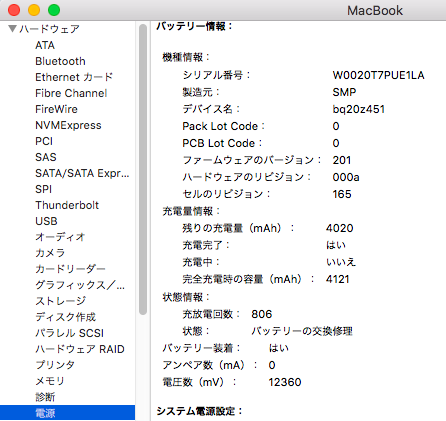Open PCI hardware entry
The image size is (446, 421).
[44, 141]
